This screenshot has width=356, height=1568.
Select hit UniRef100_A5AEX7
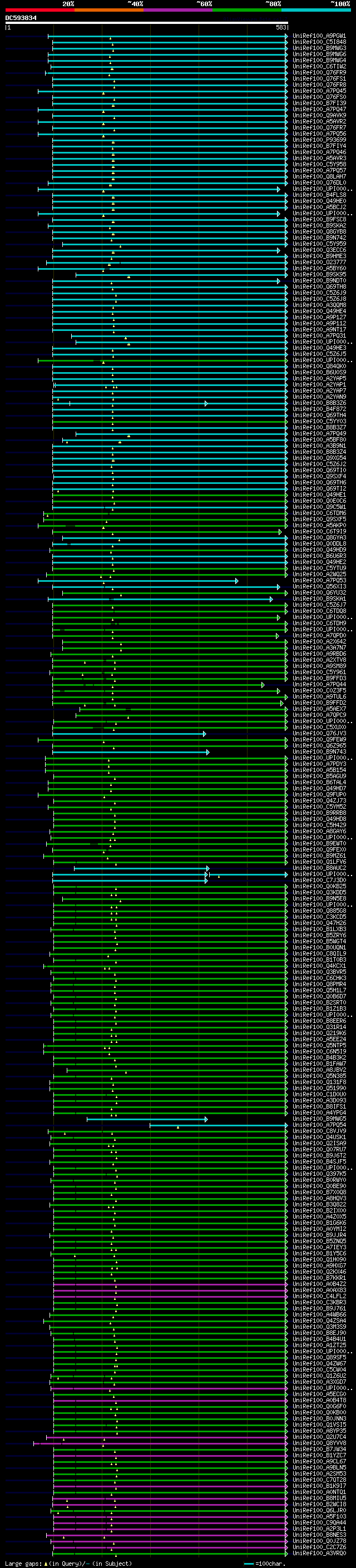[x=319, y=709]
